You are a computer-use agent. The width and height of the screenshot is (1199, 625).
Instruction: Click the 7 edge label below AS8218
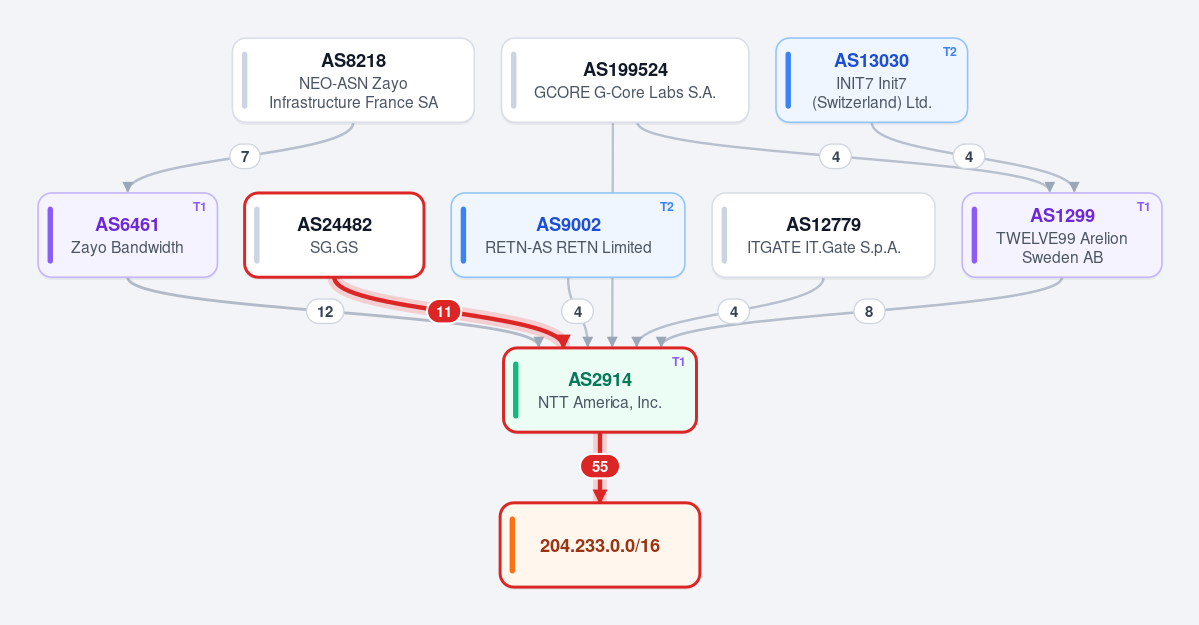[245, 157]
